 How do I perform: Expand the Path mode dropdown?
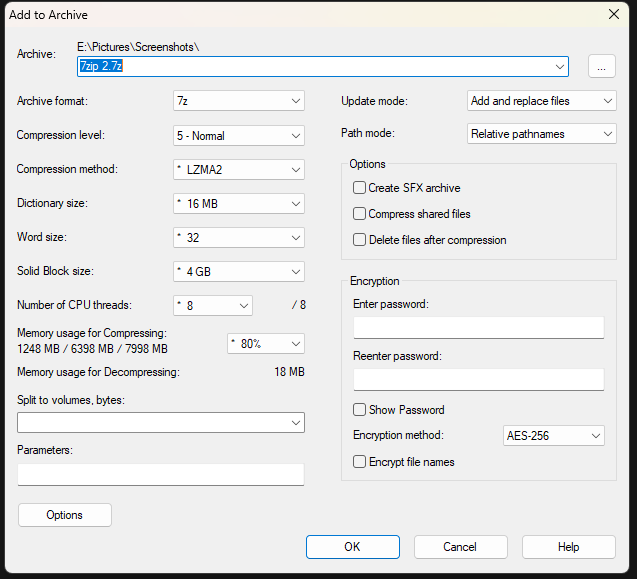(x=541, y=134)
